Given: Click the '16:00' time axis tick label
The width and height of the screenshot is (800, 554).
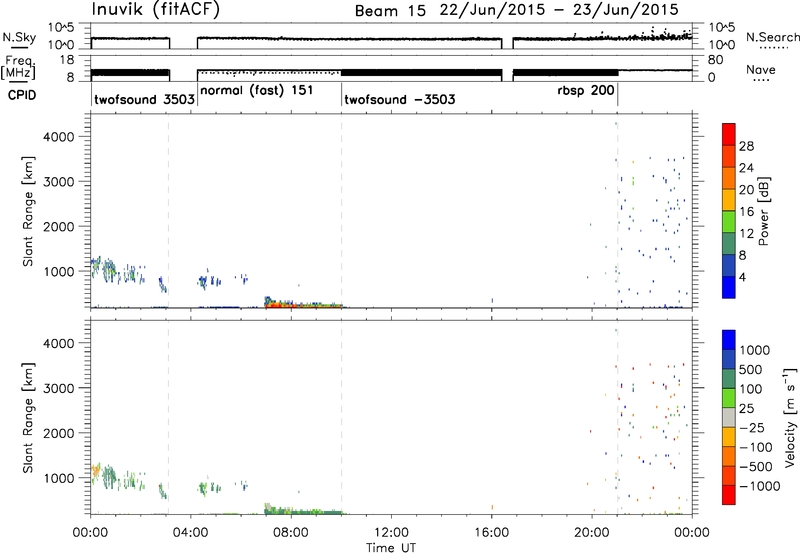Looking at the screenshot, I should click(x=491, y=533).
